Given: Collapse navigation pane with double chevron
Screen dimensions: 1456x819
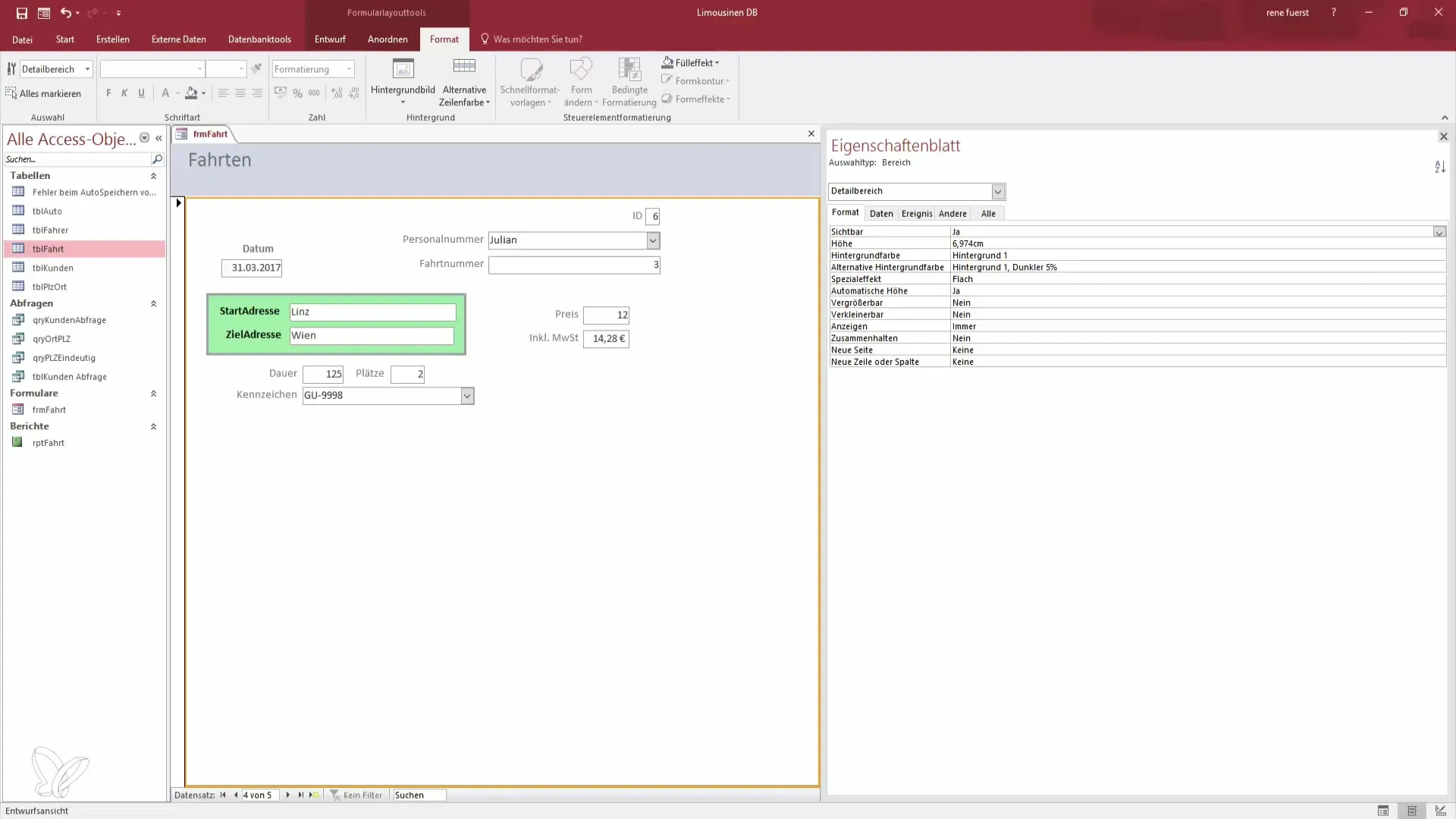Looking at the screenshot, I should 158,138.
